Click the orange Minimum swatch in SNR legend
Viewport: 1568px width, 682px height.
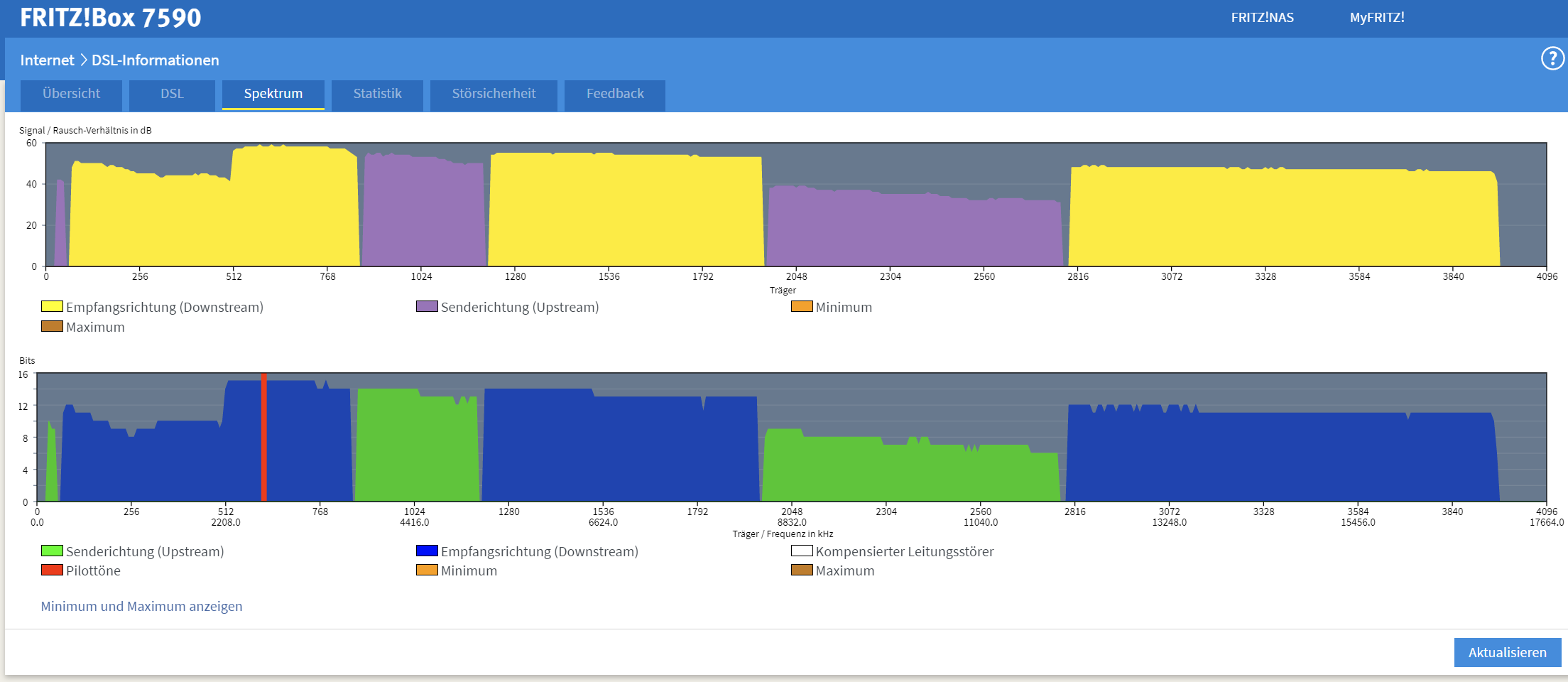pos(802,307)
